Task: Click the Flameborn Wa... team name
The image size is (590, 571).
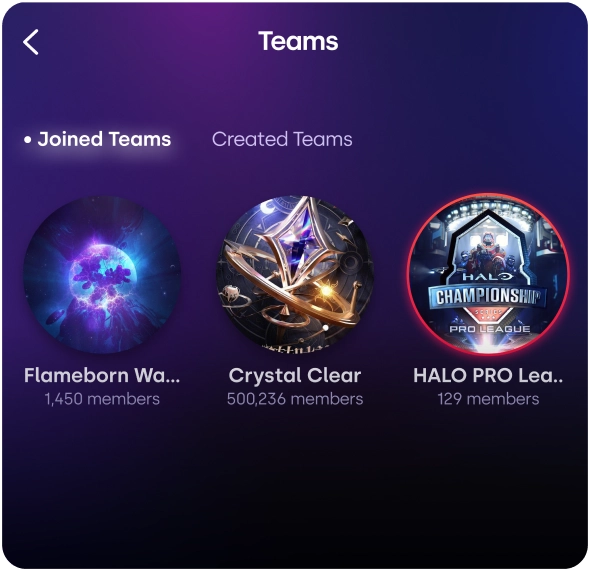Action: [x=102, y=375]
